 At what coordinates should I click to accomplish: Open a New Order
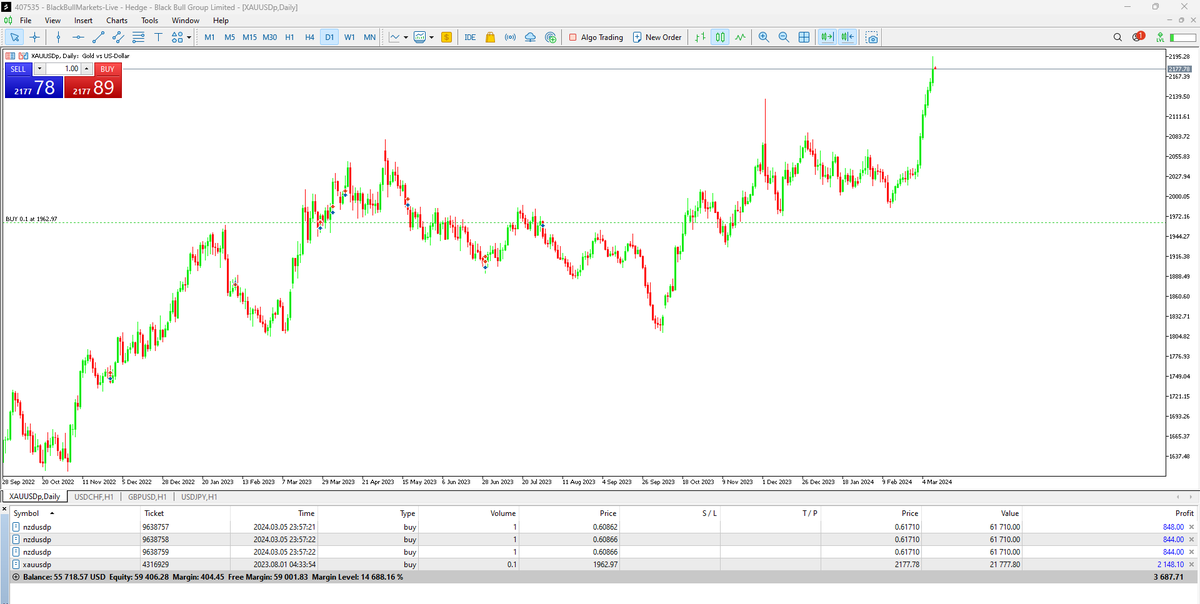tap(657, 37)
